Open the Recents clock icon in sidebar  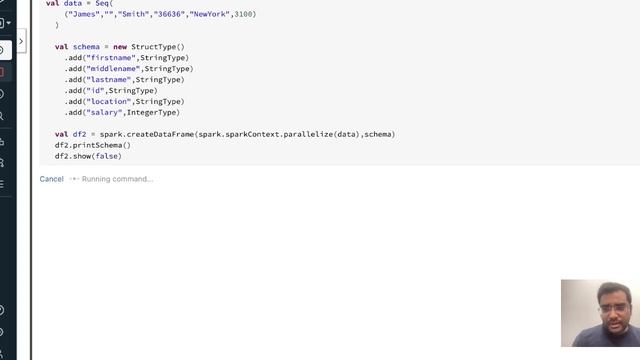(x=3, y=94)
